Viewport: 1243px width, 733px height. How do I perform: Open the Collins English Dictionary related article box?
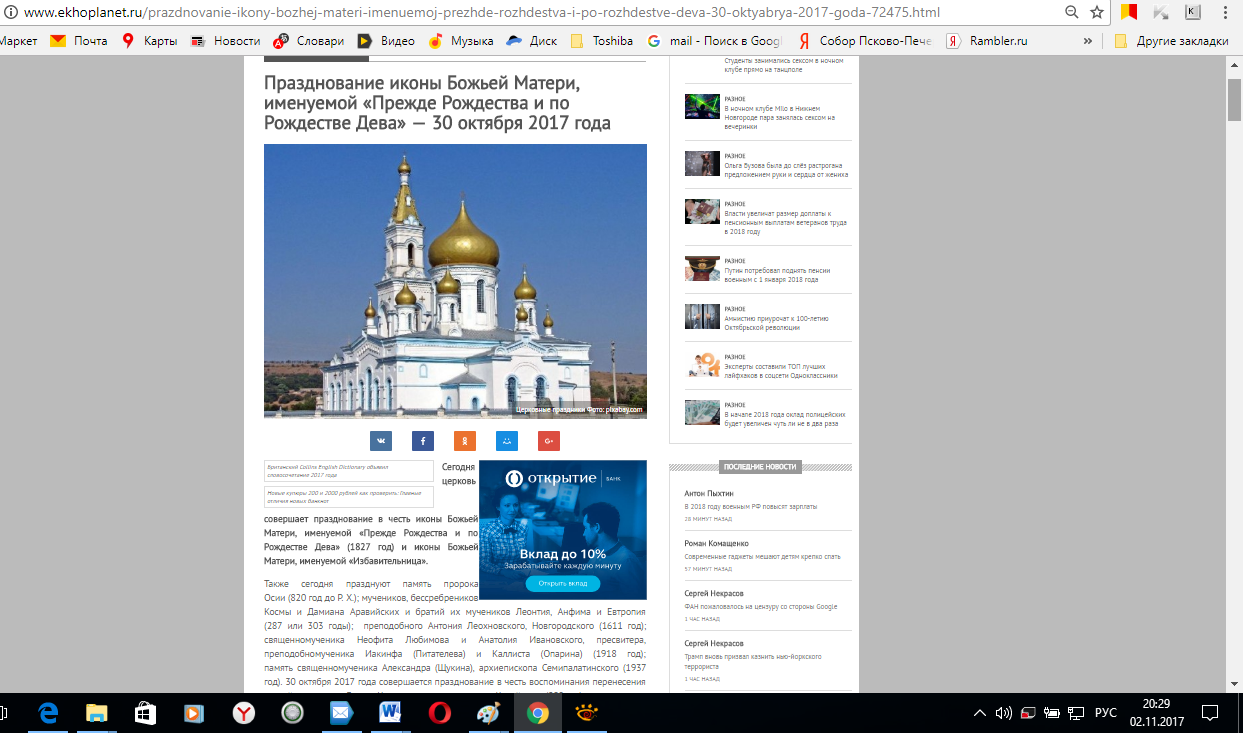349,471
